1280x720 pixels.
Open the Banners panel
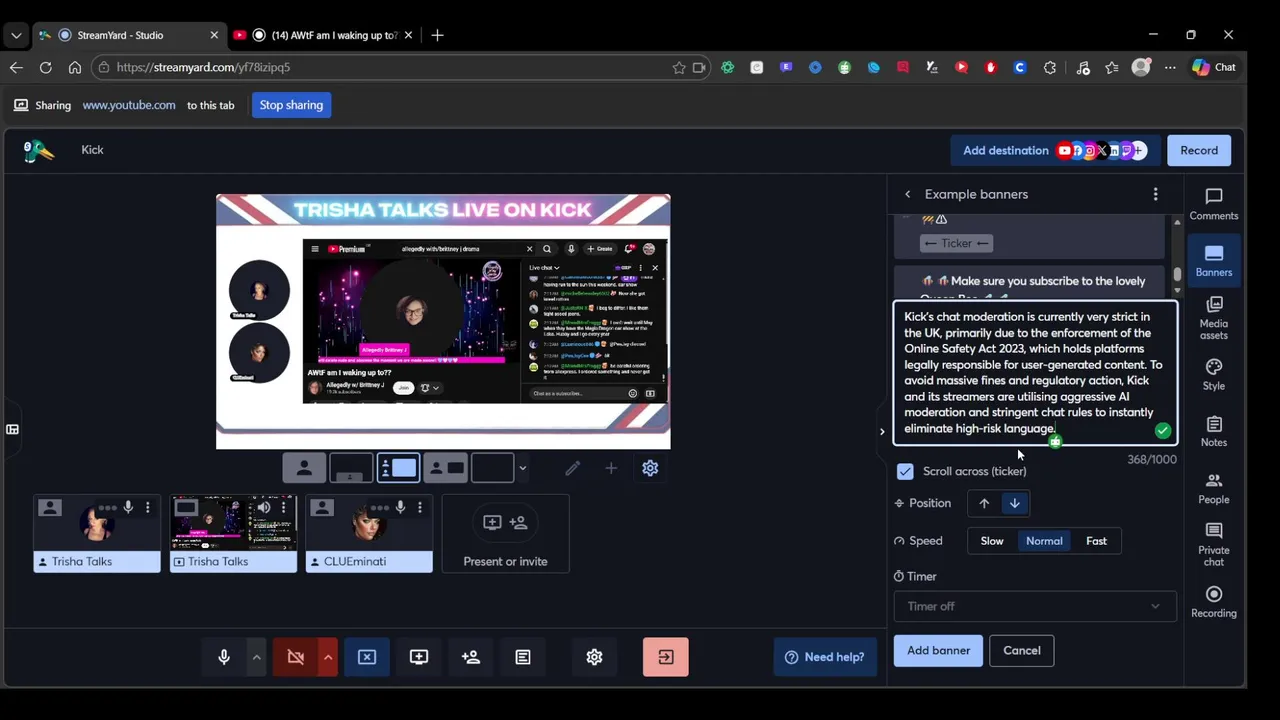pyautogui.click(x=1213, y=260)
